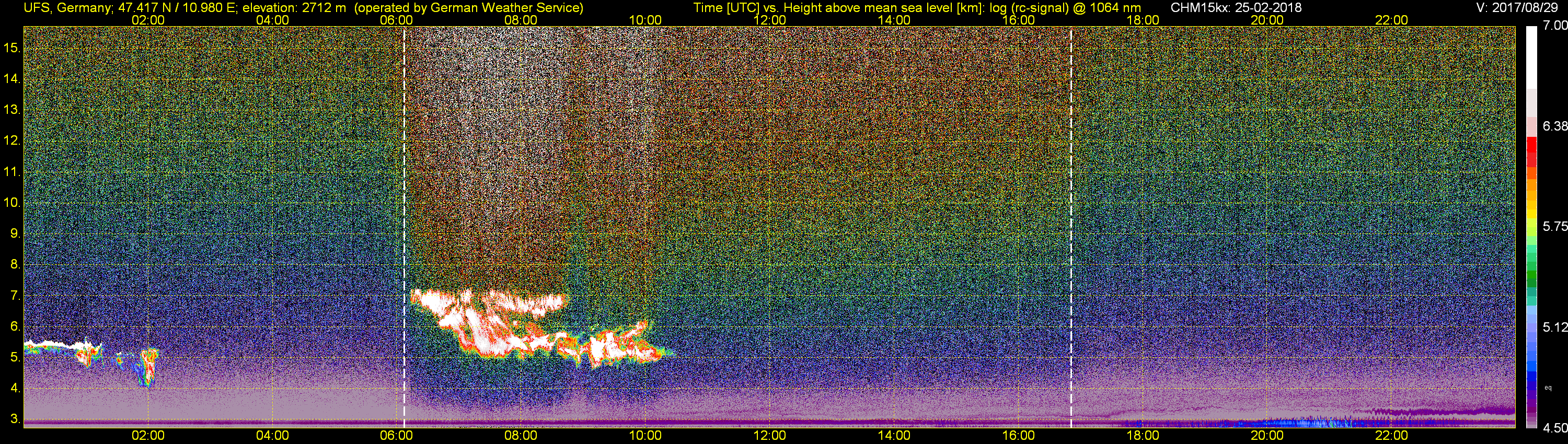Click "16:00" on the upper time axis
Image resolution: width=1568 pixels, height=444 pixels.
pos(1018,20)
